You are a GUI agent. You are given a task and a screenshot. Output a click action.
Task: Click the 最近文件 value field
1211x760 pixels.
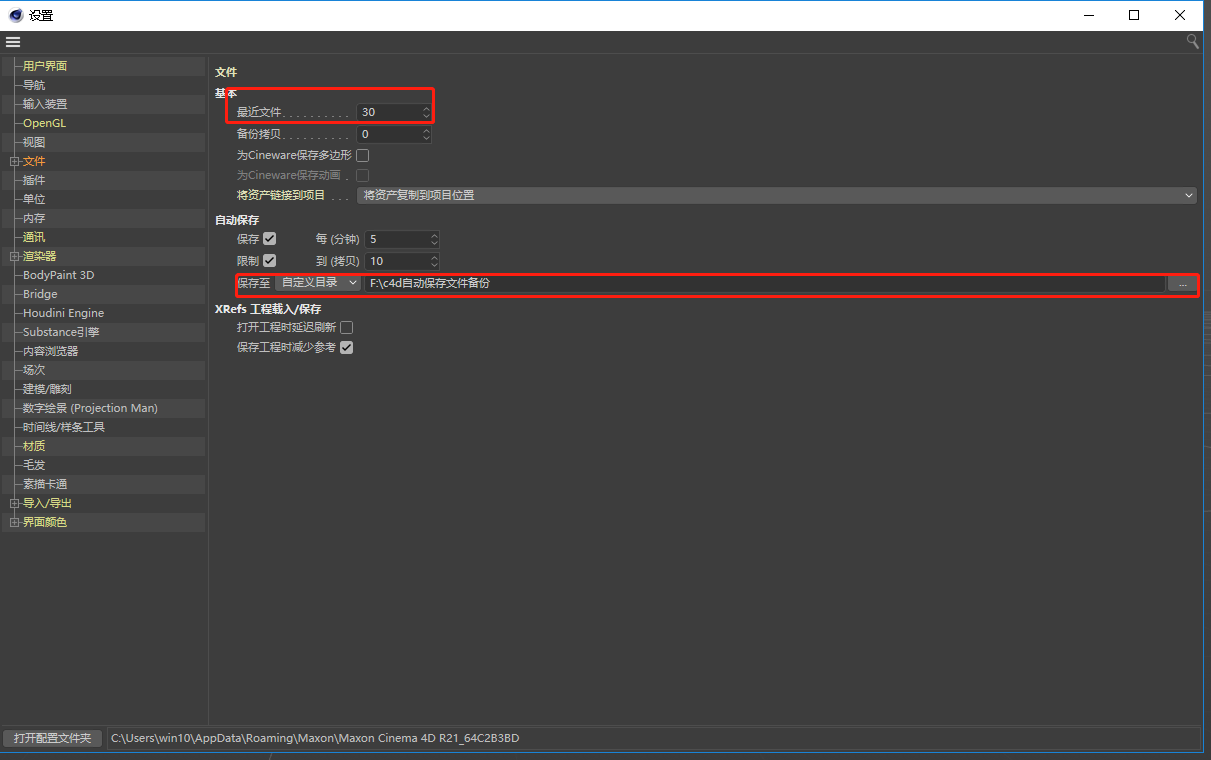click(388, 112)
